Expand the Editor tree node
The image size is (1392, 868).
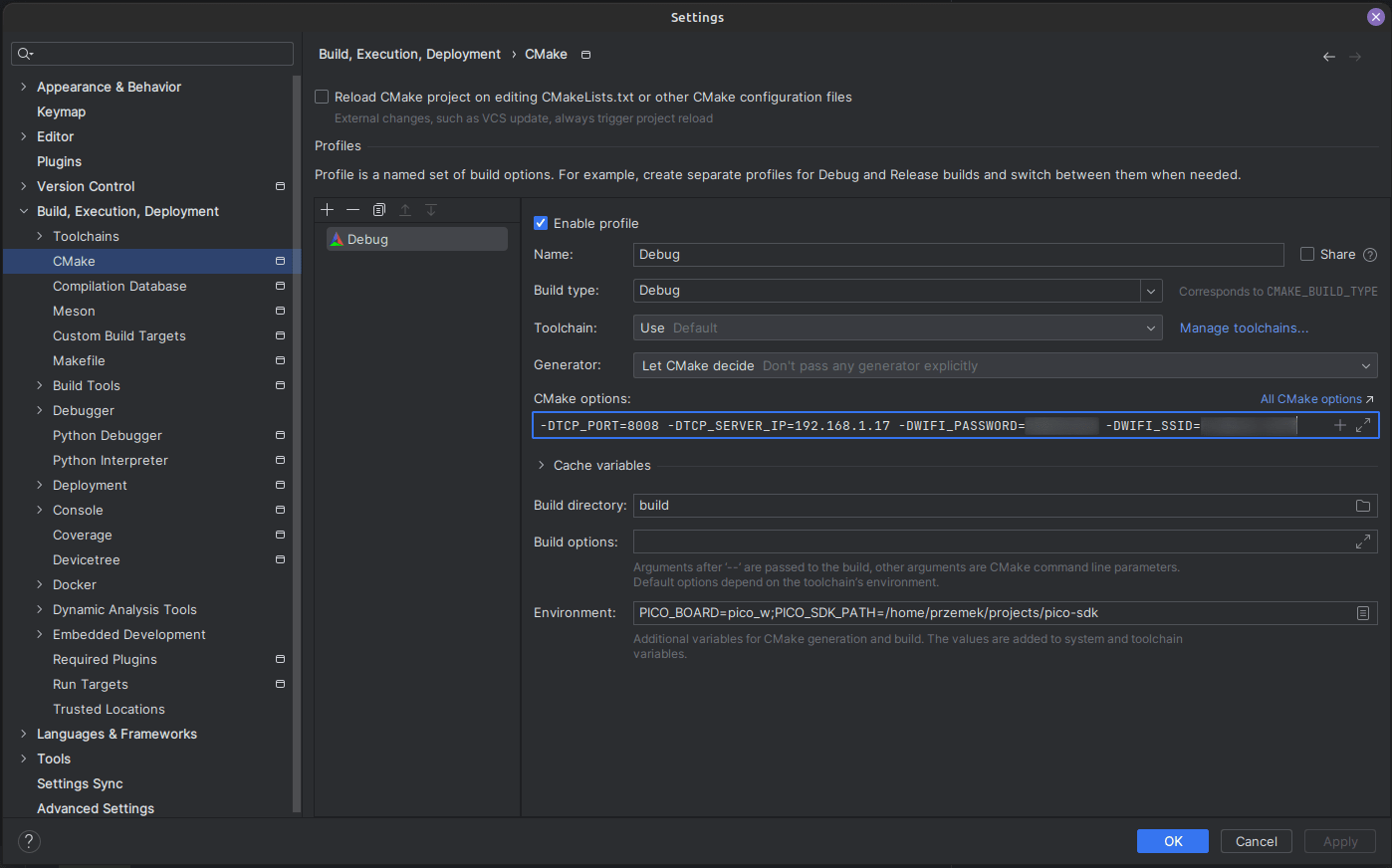tap(24, 136)
